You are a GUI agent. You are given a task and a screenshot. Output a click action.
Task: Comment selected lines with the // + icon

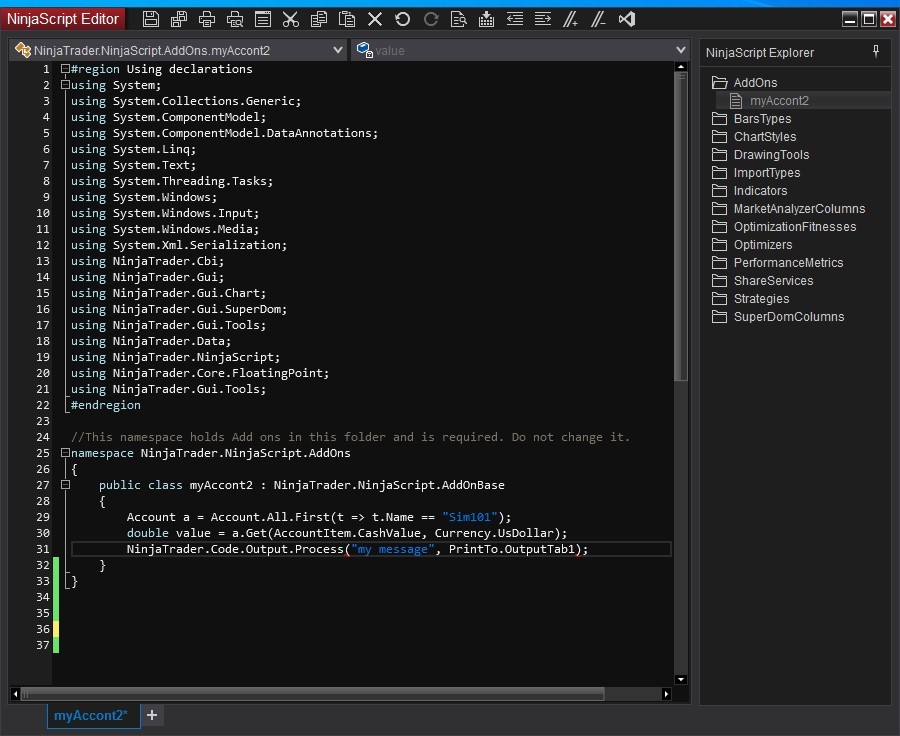(571, 19)
